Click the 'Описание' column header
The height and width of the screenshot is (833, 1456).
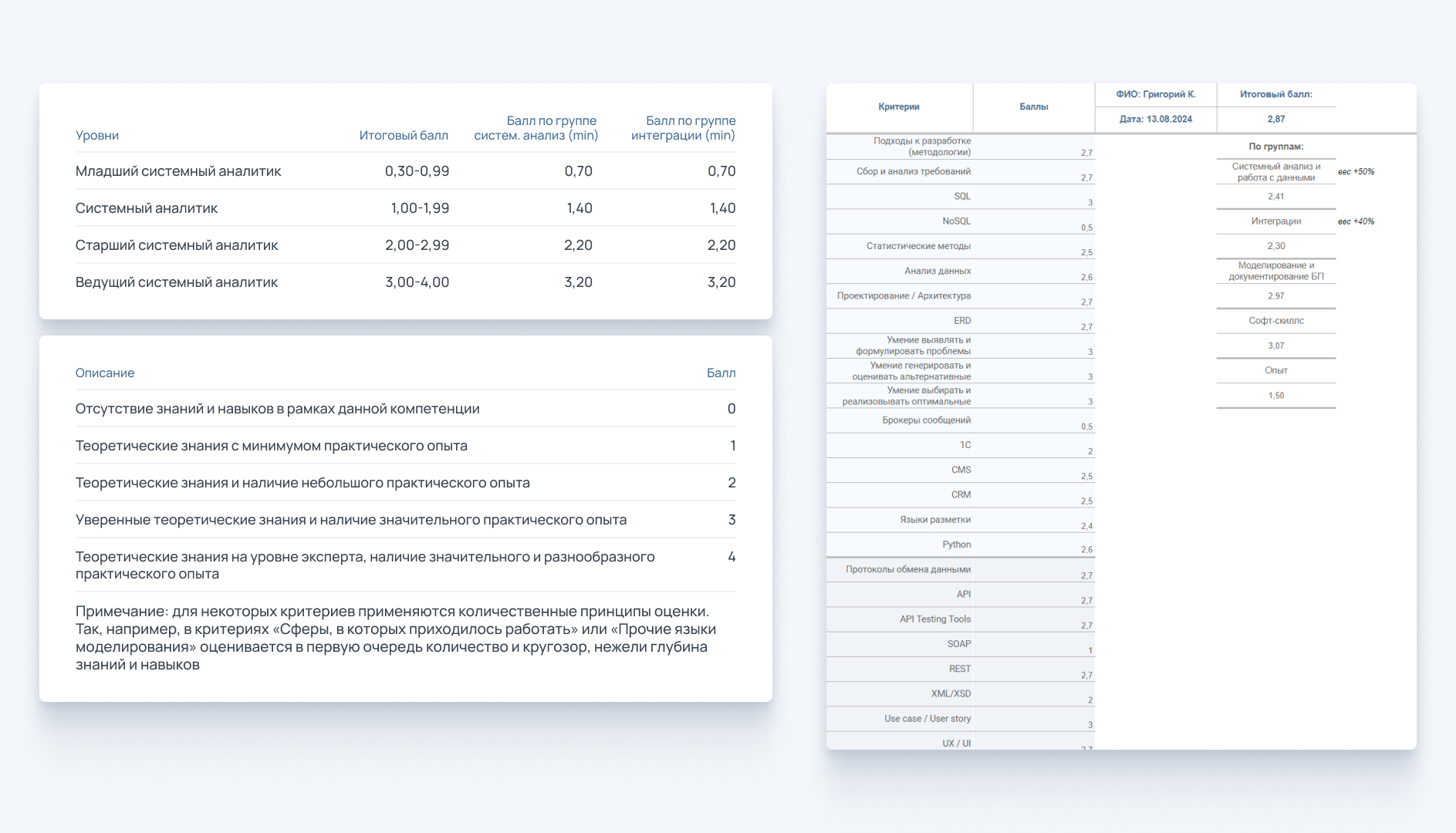pos(105,373)
